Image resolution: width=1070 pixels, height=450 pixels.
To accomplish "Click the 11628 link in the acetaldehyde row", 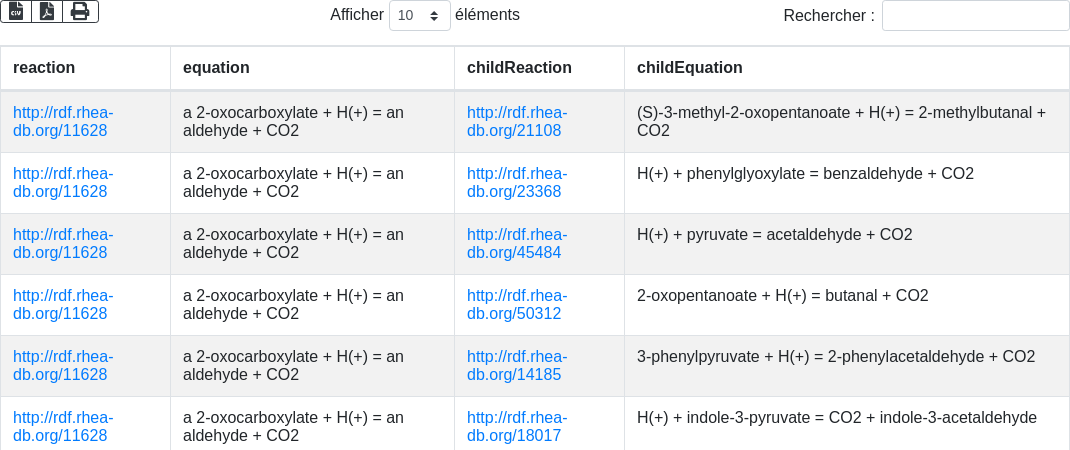I will (x=62, y=244).
